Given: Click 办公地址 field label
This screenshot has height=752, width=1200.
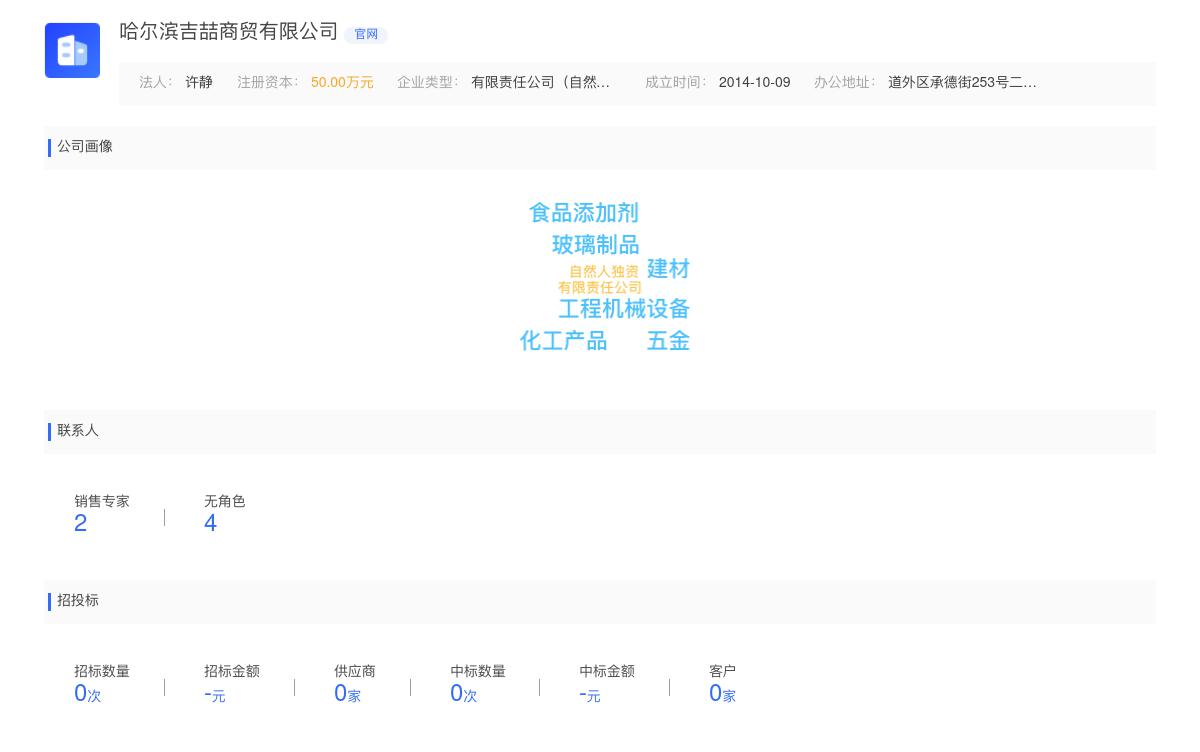Looking at the screenshot, I should coord(844,83).
